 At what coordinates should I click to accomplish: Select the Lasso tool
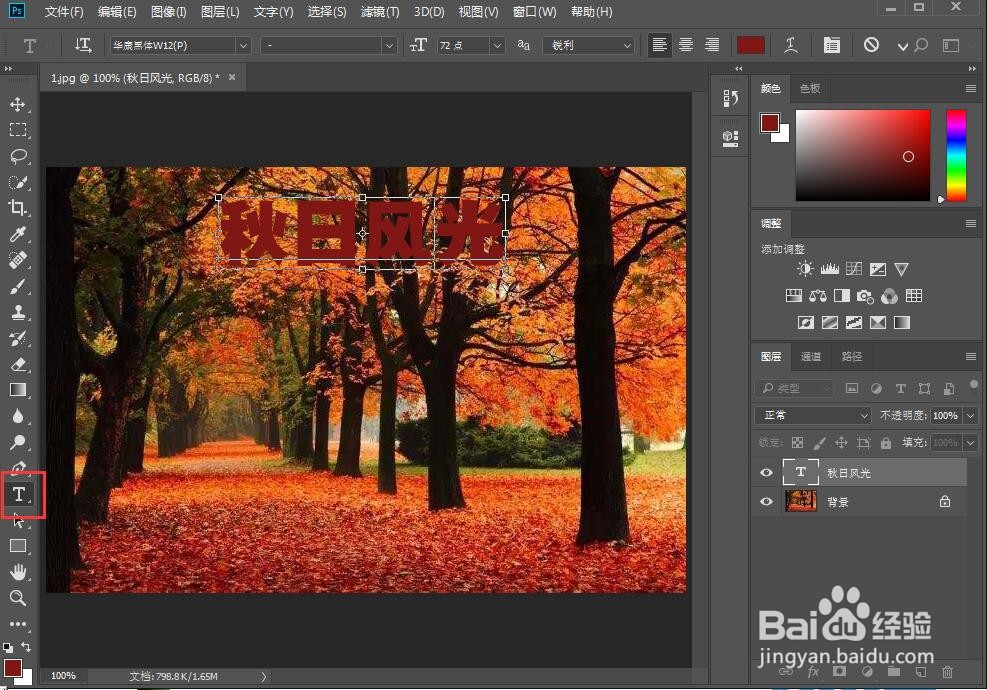(x=18, y=156)
